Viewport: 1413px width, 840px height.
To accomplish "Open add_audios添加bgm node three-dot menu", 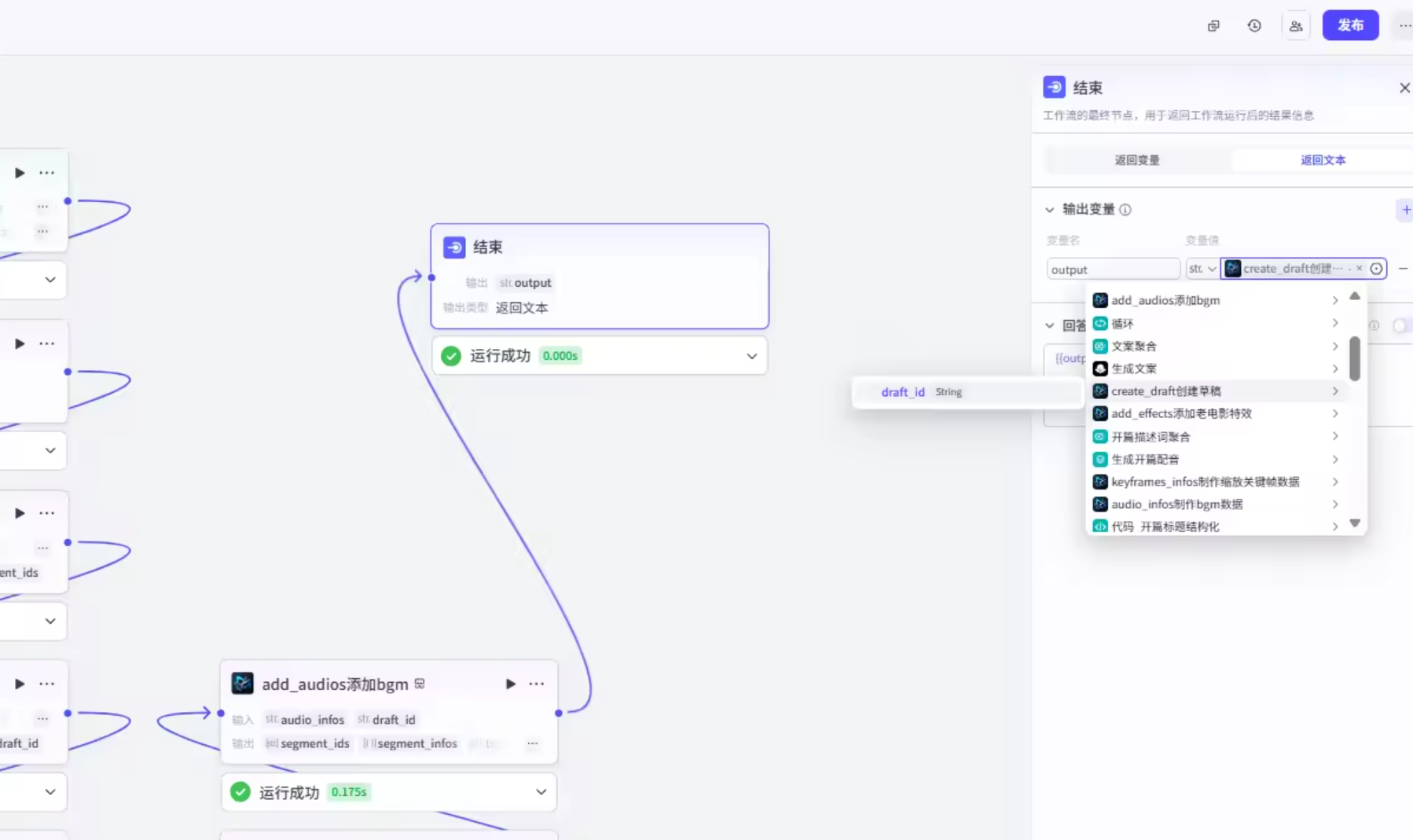I will [x=537, y=684].
